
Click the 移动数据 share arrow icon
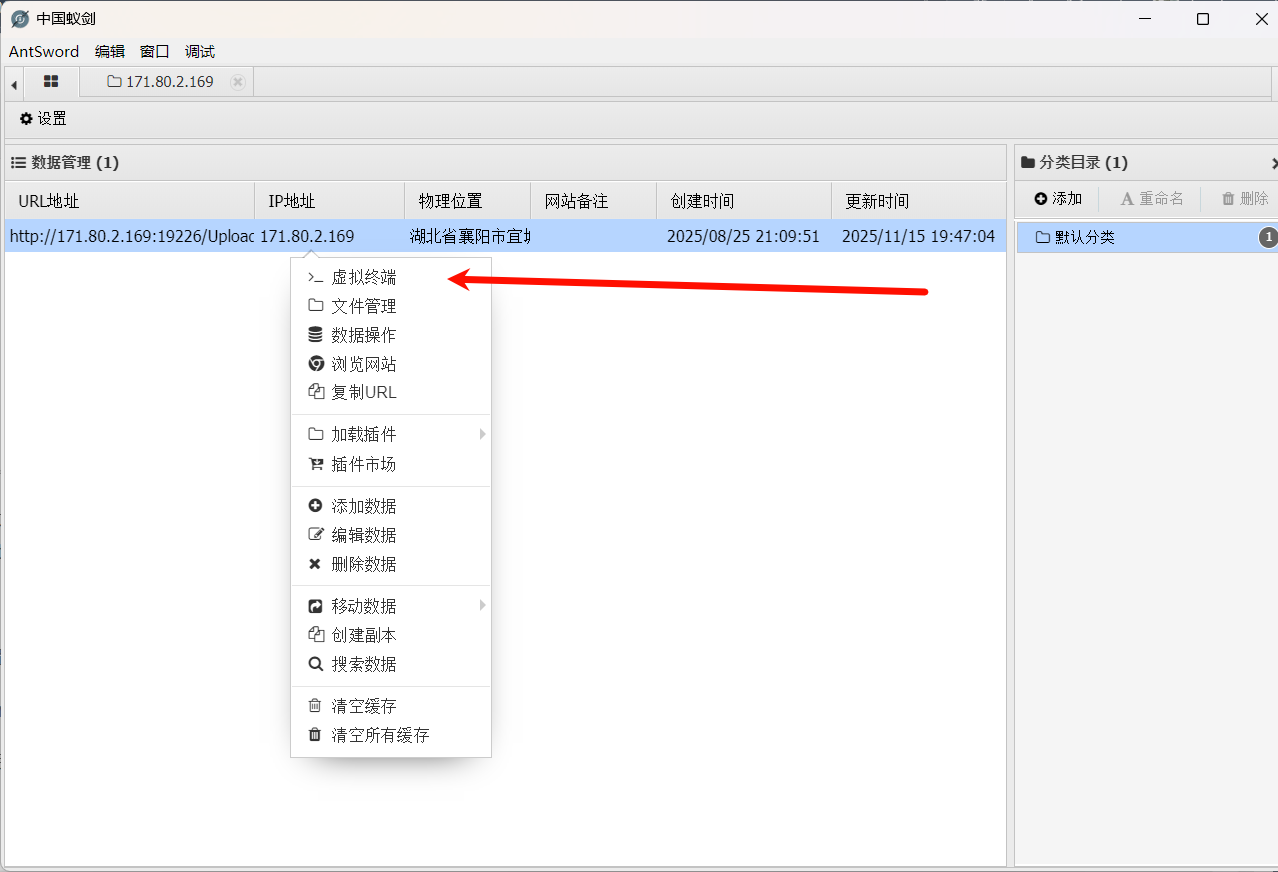coord(315,606)
